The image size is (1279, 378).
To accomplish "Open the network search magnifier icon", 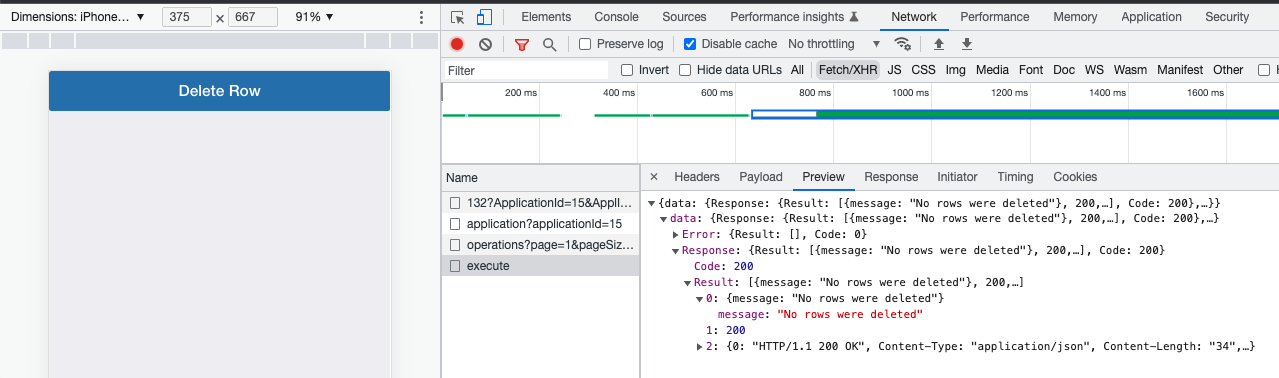I will point(549,44).
